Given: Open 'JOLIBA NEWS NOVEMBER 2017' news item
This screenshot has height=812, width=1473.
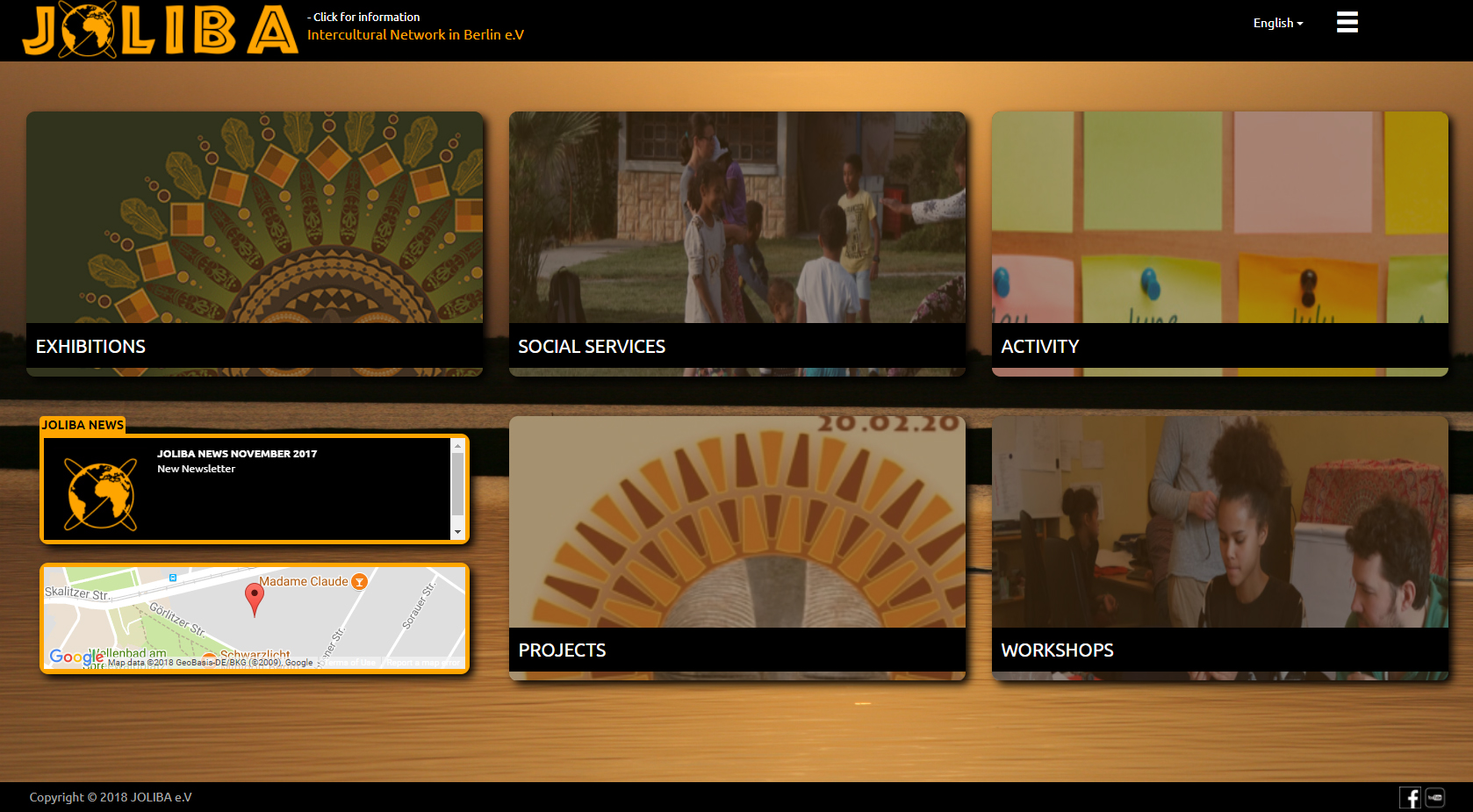Looking at the screenshot, I should [x=237, y=454].
